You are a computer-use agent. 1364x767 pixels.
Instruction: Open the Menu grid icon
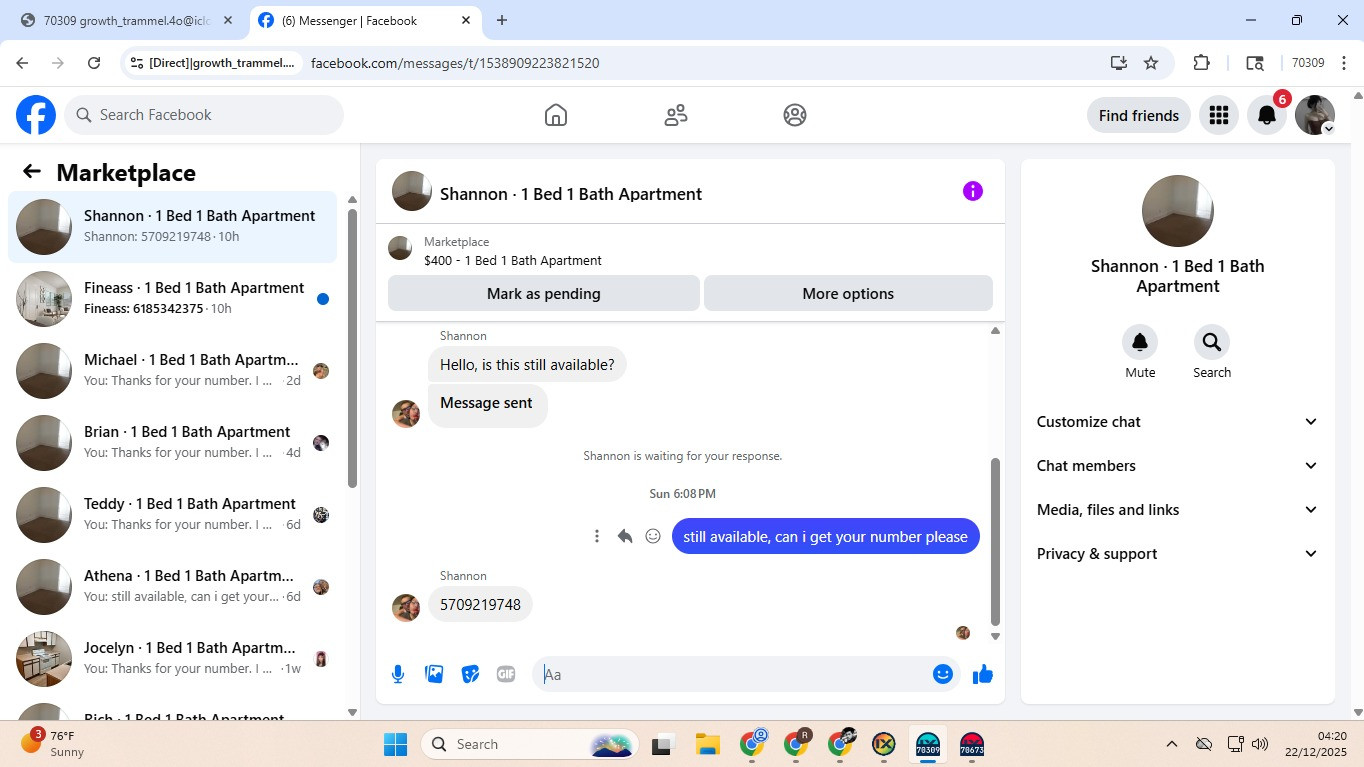coord(1218,115)
